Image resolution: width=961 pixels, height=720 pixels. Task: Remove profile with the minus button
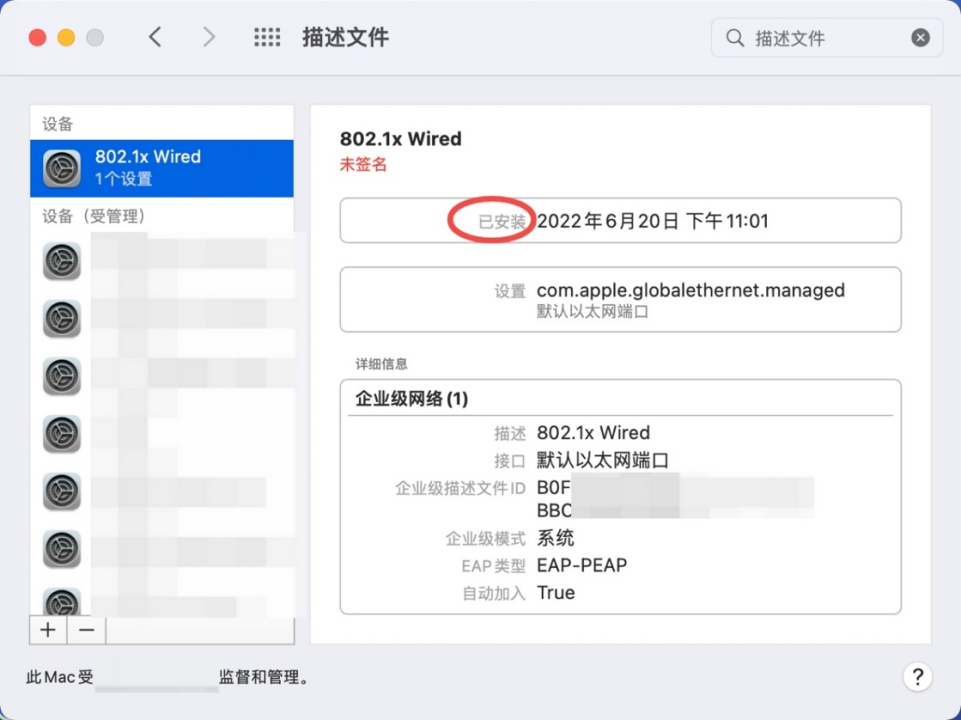tap(87, 630)
